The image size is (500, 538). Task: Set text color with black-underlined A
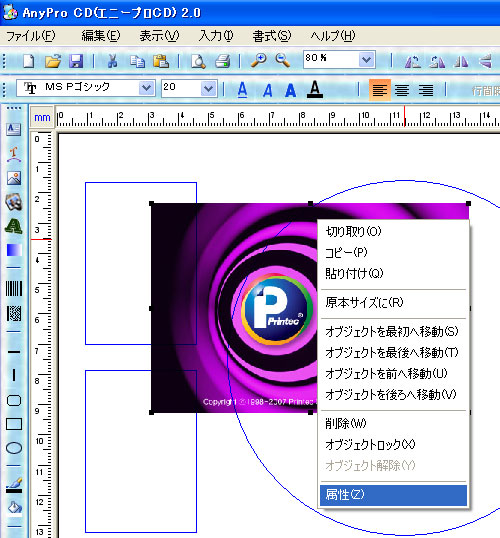point(315,90)
